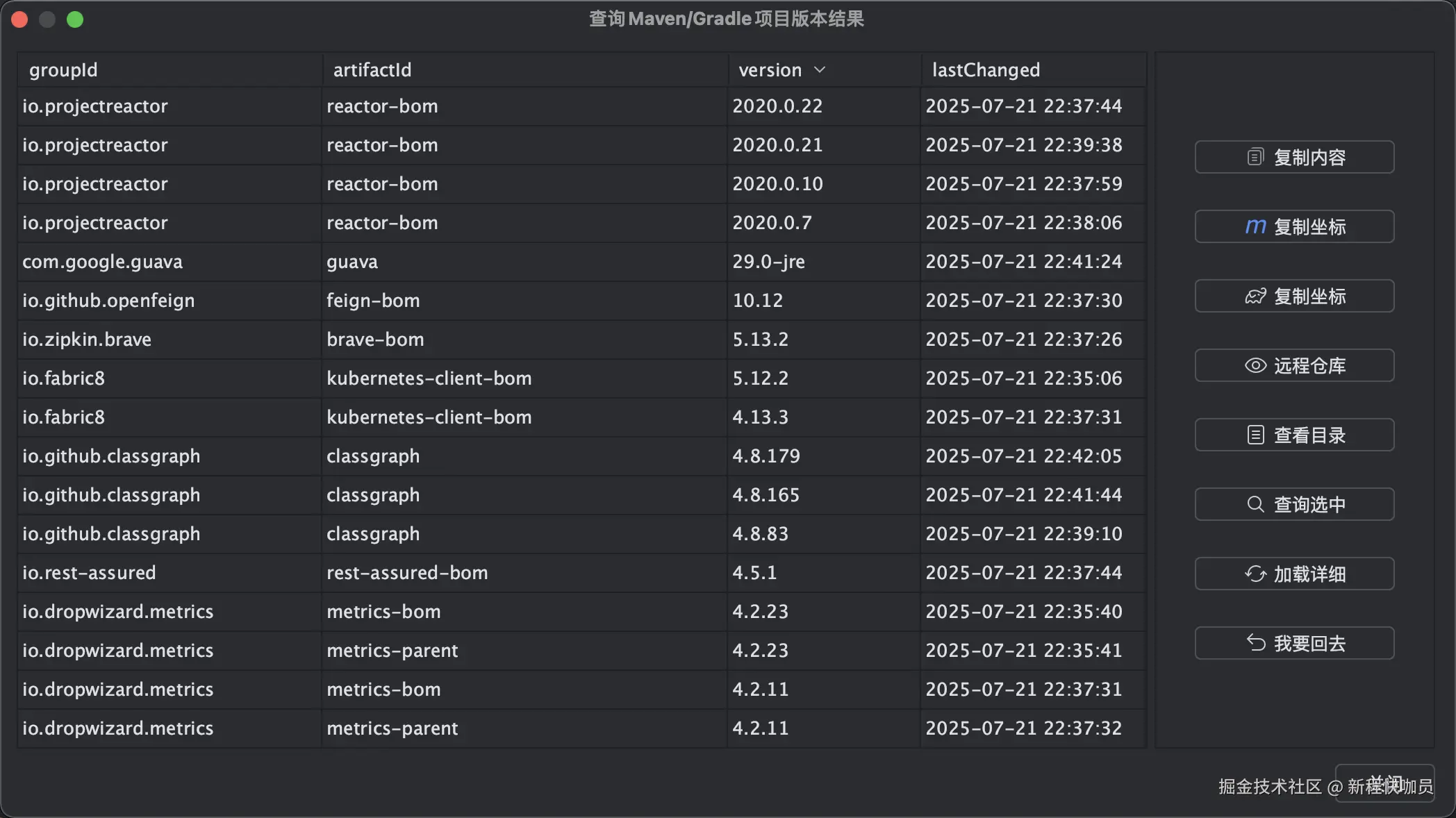This screenshot has width=1456, height=818.
Task: Click the Gradle elephant icon on 复制坐标 button
Action: pyautogui.click(x=1255, y=296)
